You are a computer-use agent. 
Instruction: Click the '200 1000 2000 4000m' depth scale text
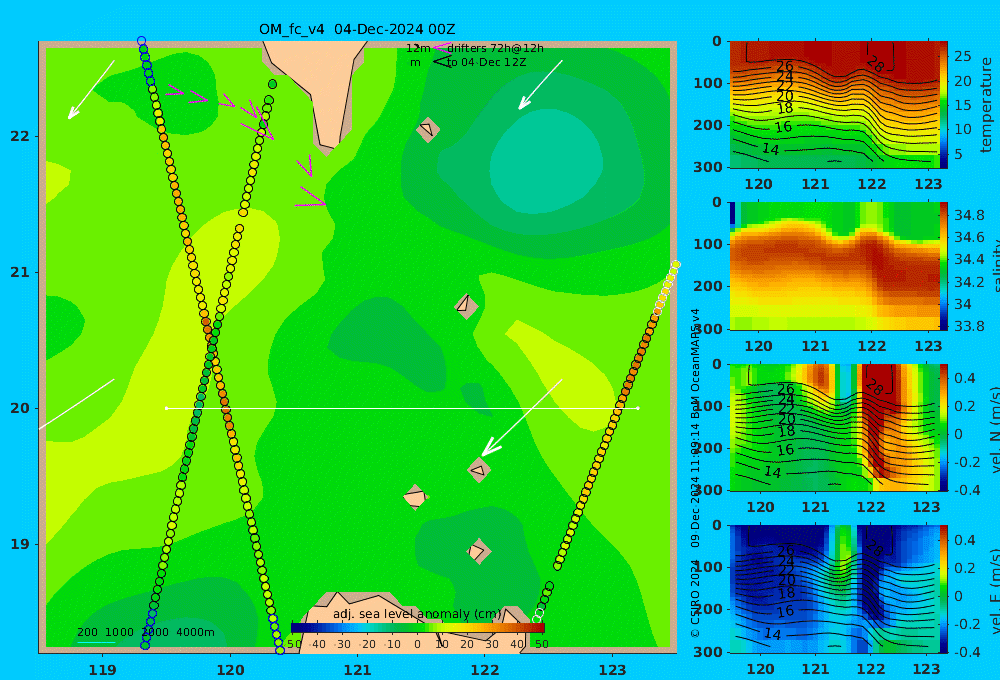146,632
